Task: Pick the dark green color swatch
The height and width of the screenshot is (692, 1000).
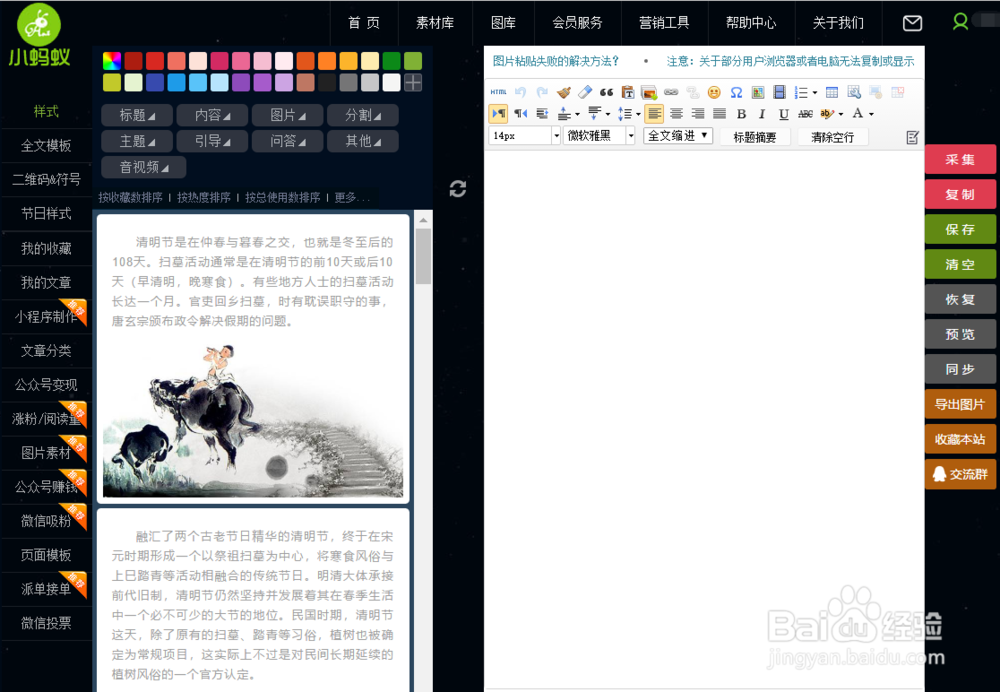Action: tap(392, 61)
